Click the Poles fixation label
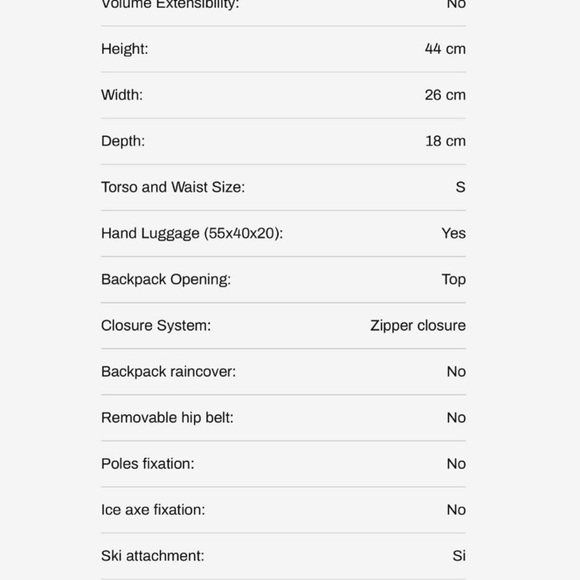580x580 pixels. pyautogui.click(x=148, y=464)
